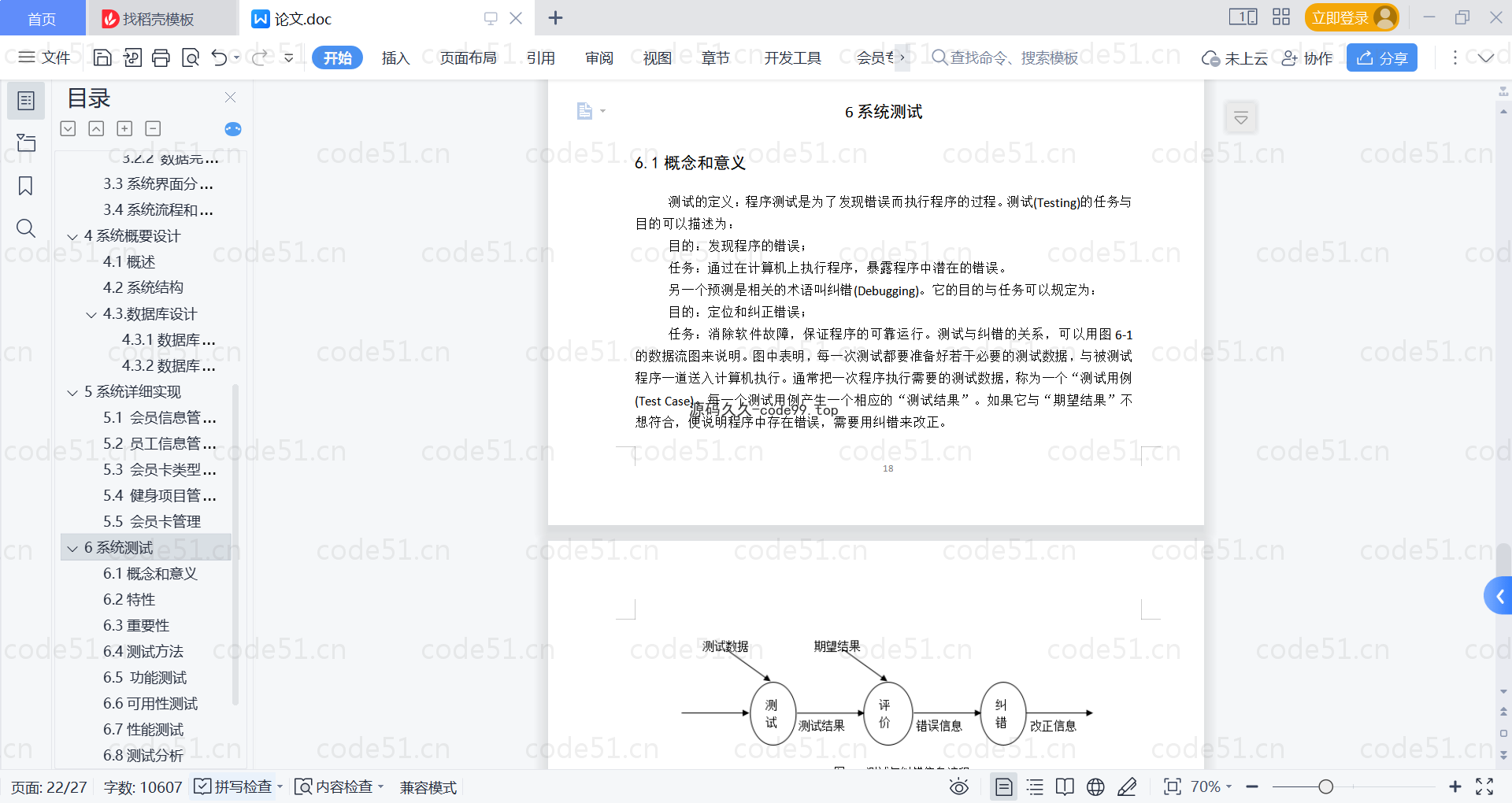Image resolution: width=1512 pixels, height=803 pixels.
Task: Close the 目录 outline panel
Action: [x=230, y=97]
